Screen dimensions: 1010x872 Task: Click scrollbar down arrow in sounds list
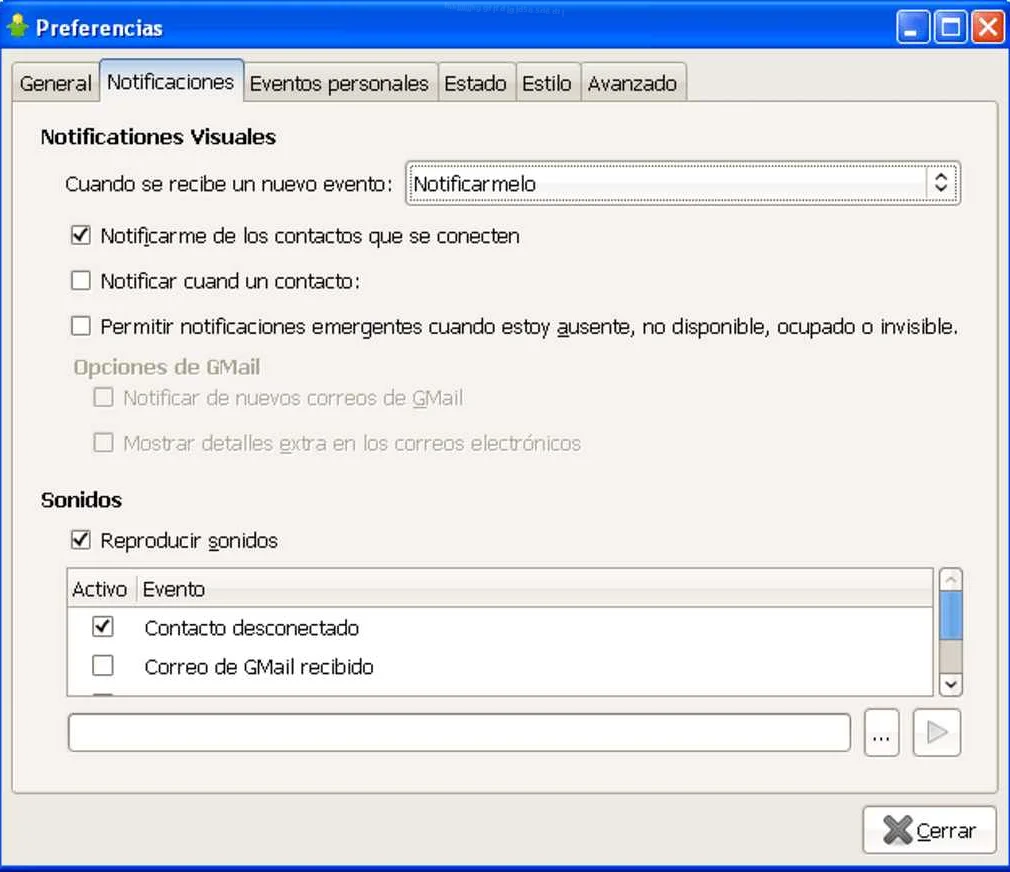(951, 684)
